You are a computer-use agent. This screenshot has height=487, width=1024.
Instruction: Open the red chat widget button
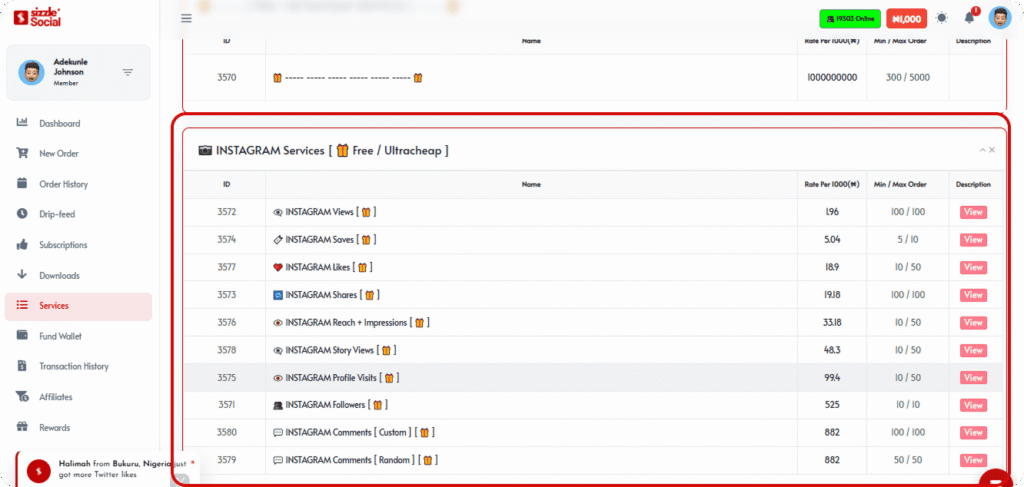point(995,480)
